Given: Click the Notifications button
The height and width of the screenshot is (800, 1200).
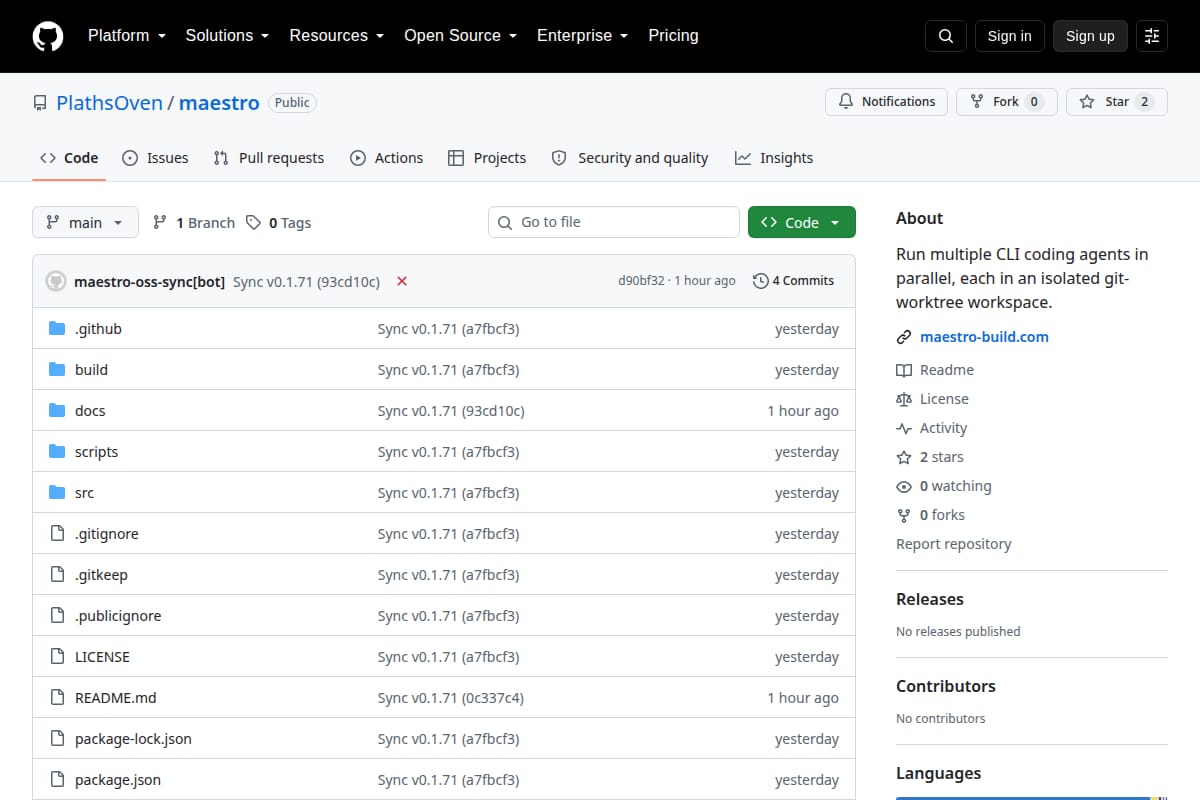Looking at the screenshot, I should (x=886, y=102).
